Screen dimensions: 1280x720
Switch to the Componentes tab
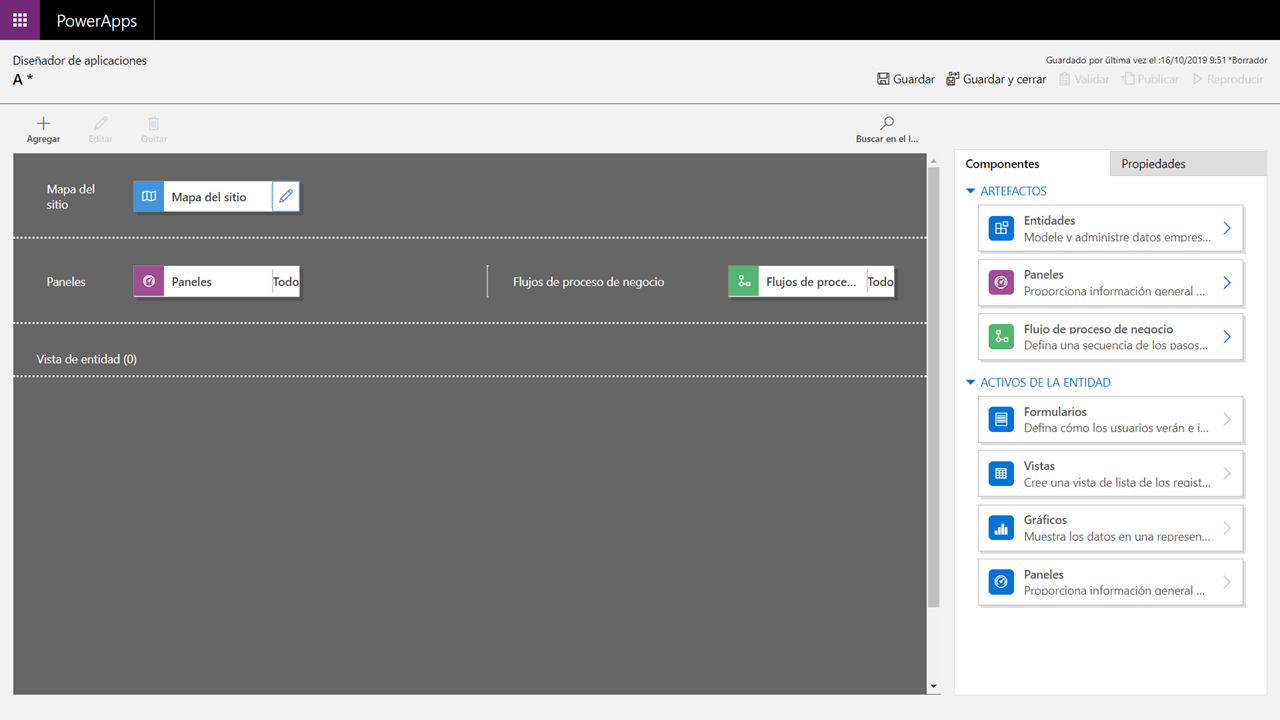click(x=1032, y=164)
